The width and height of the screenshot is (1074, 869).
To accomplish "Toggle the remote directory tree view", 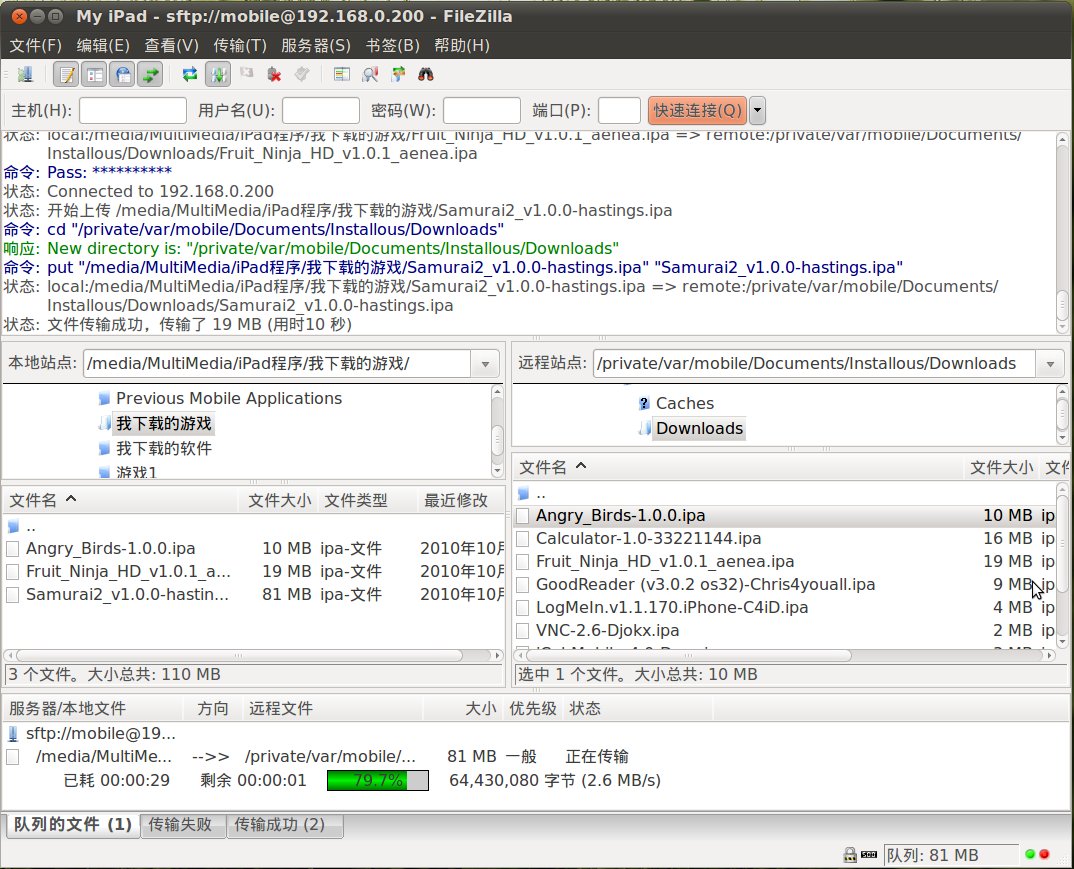I will 123,74.
